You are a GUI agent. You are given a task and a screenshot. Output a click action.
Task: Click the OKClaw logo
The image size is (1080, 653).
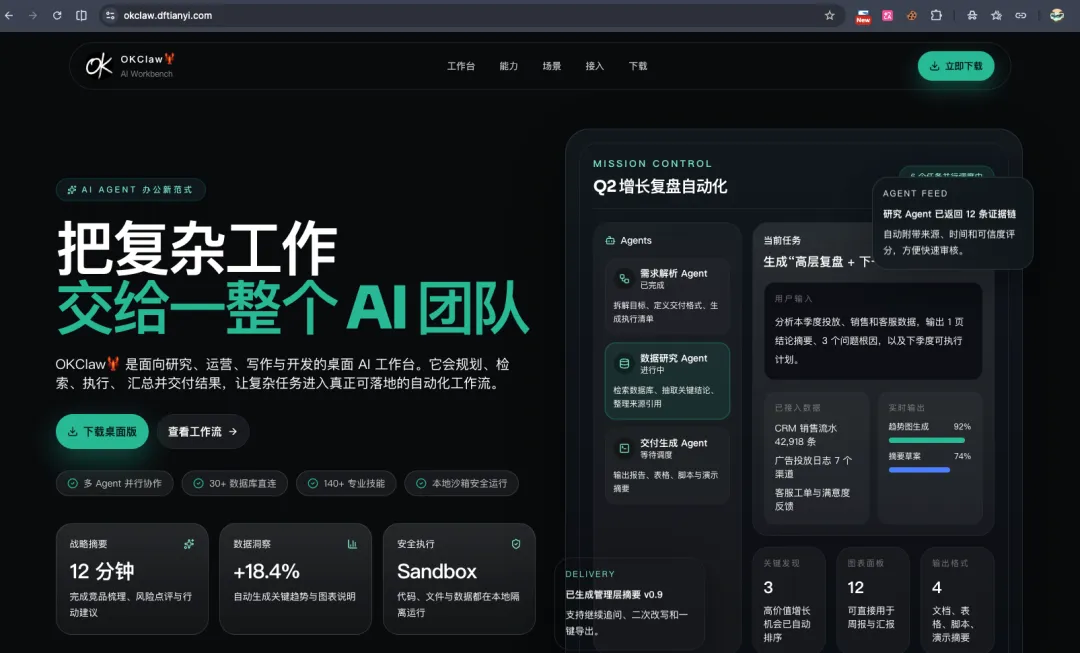coord(100,65)
